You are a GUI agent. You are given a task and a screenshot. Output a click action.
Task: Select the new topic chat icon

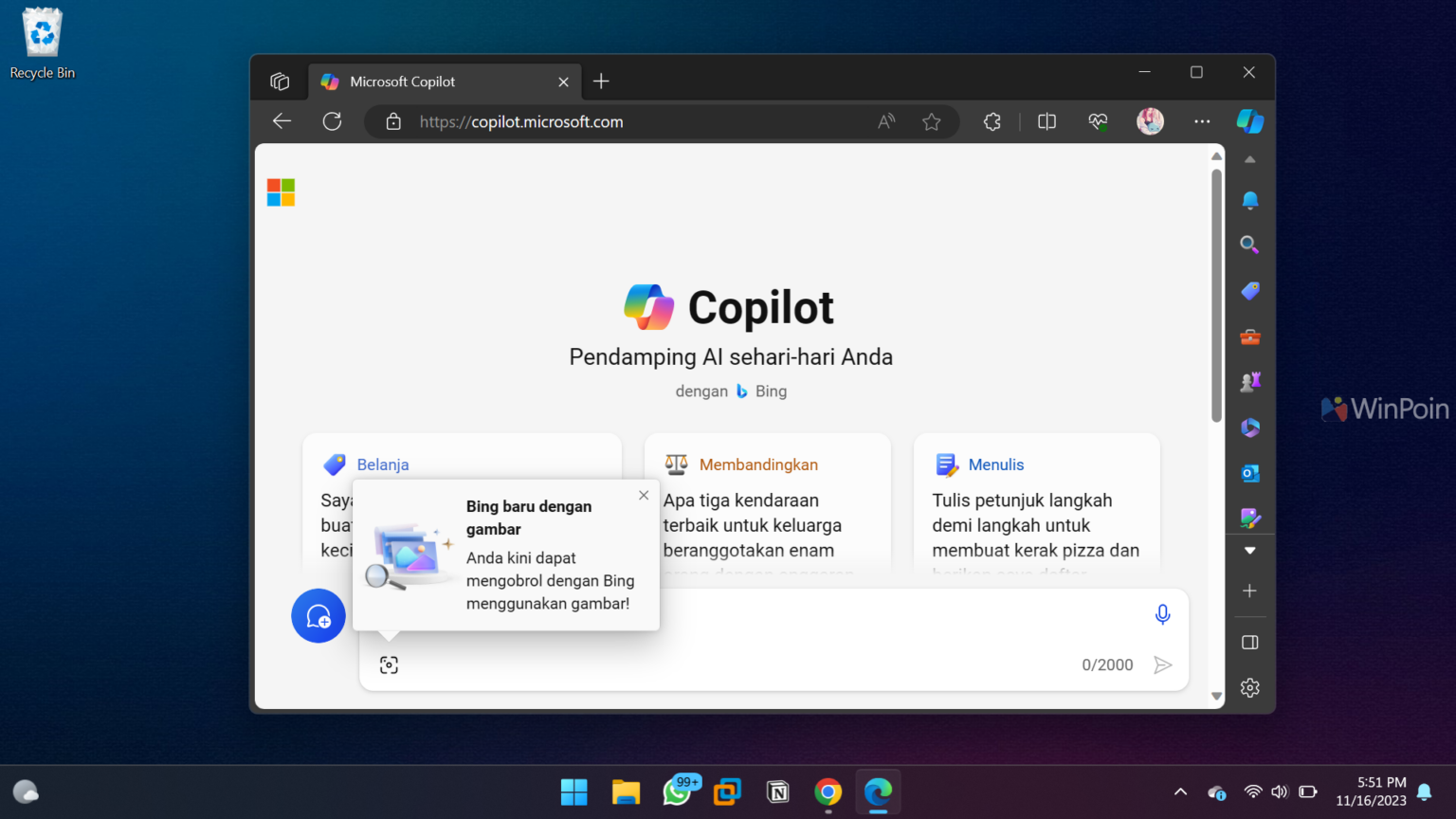[x=318, y=616]
